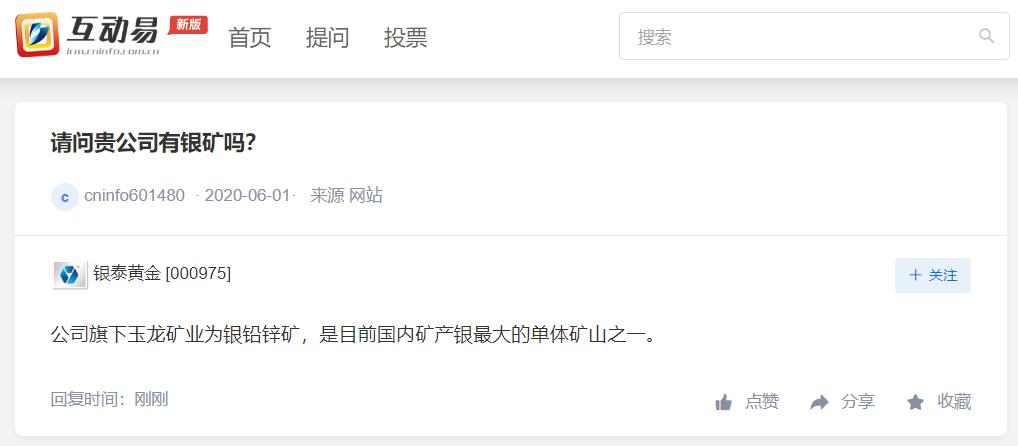Go to the 首页 tab
This screenshot has width=1018, height=446.
click(249, 38)
